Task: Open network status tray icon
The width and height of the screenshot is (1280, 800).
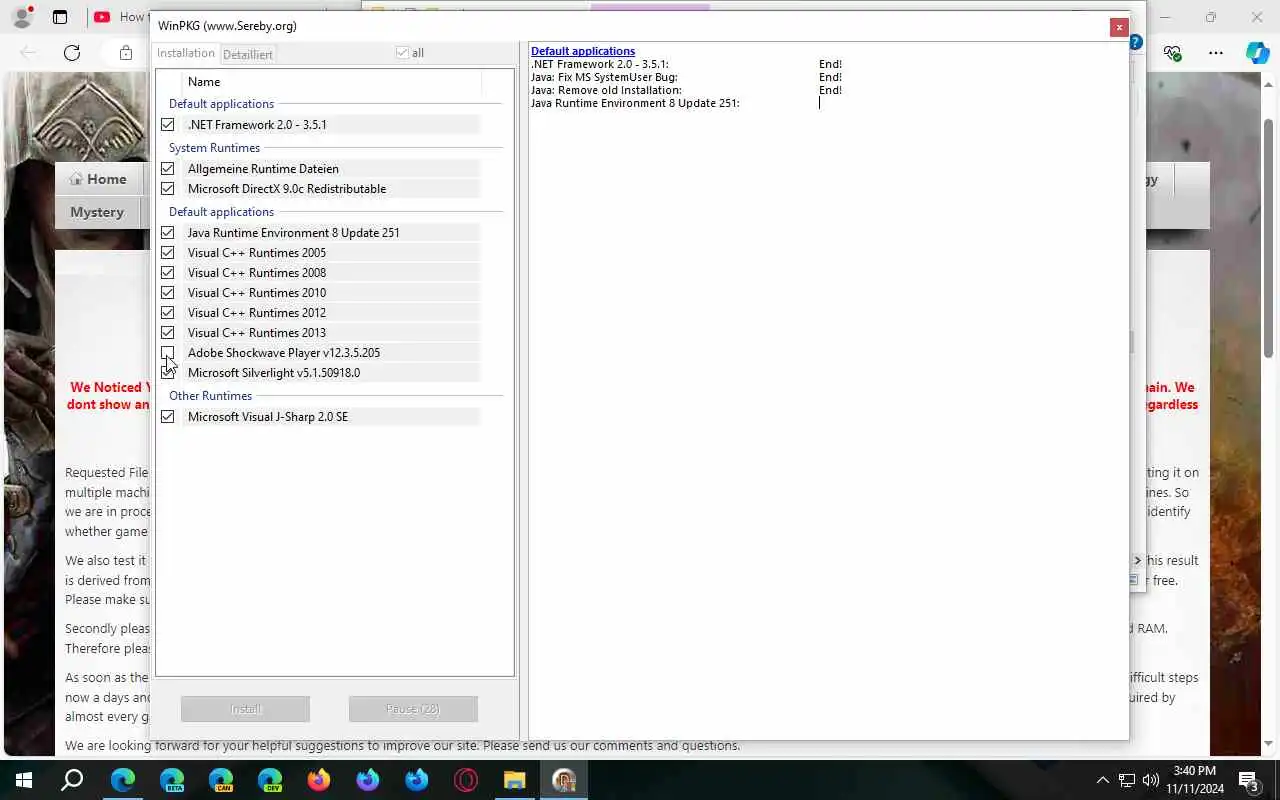Action: pos(1127,780)
